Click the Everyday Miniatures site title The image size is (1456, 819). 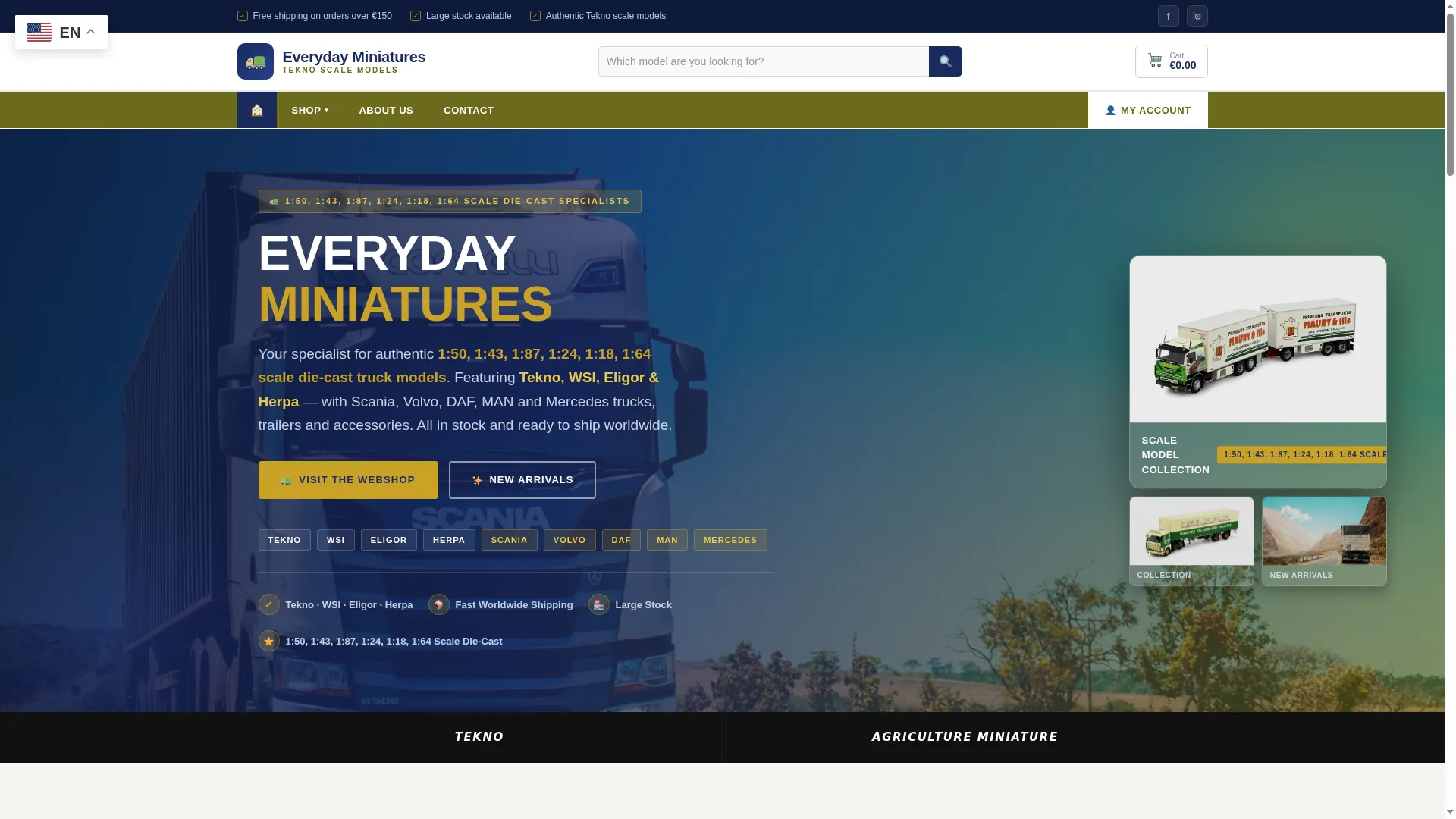click(x=353, y=57)
